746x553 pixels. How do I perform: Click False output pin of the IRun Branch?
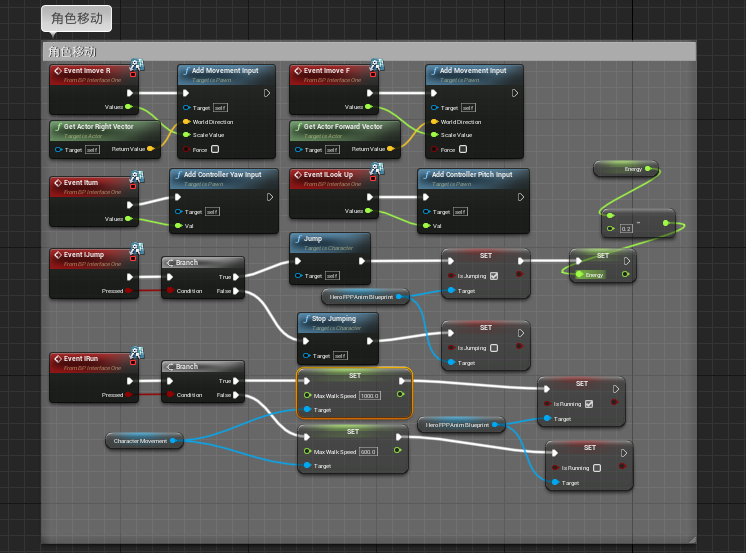[x=236, y=395]
